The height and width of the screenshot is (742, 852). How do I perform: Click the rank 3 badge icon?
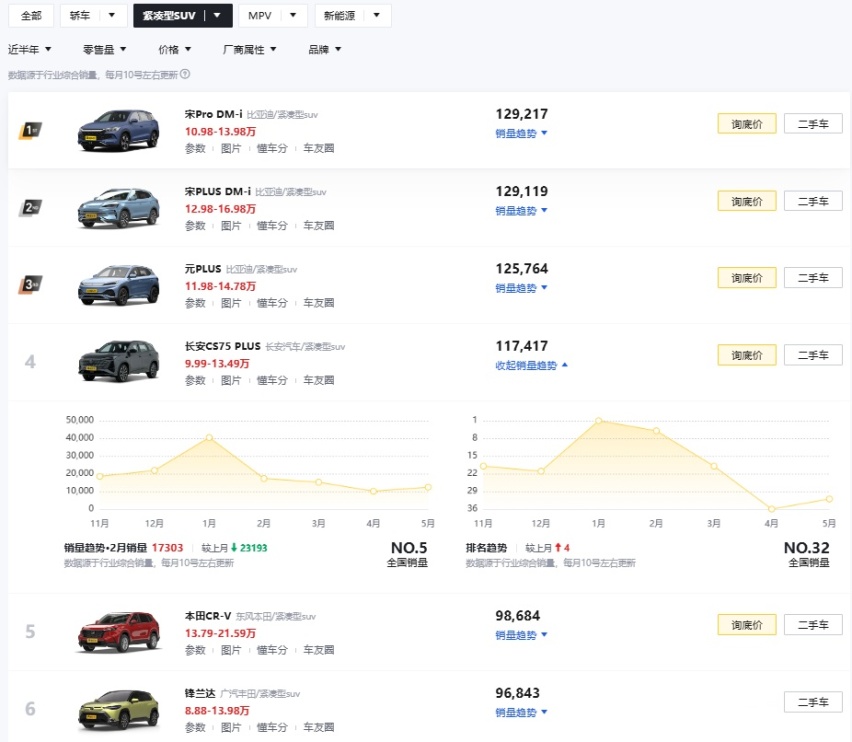30,285
